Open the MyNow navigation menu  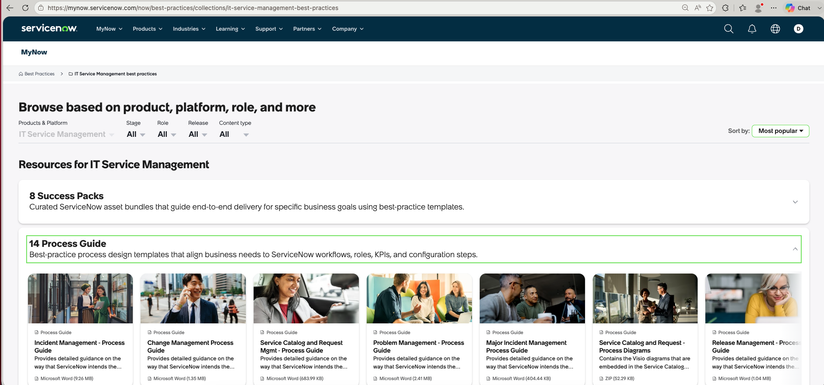[109, 29]
